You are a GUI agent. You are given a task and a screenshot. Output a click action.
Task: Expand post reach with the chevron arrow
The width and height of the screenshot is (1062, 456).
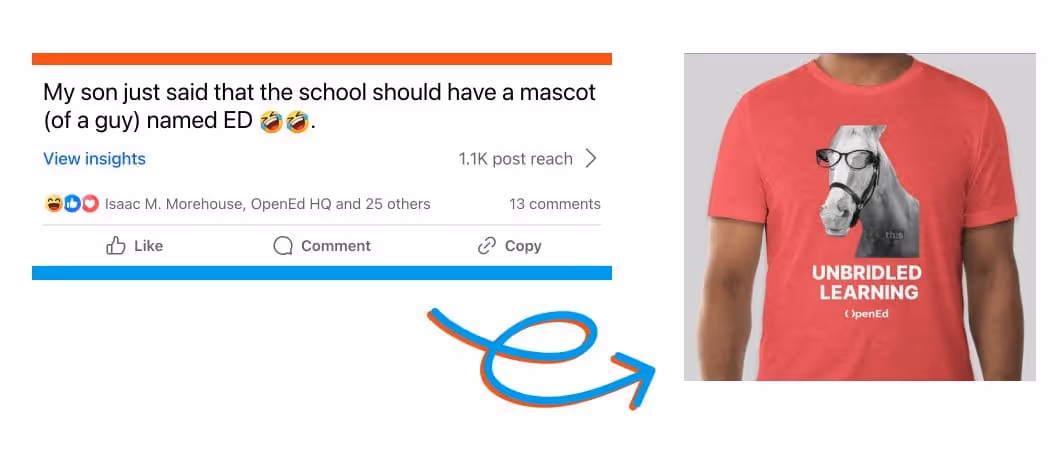click(591, 159)
